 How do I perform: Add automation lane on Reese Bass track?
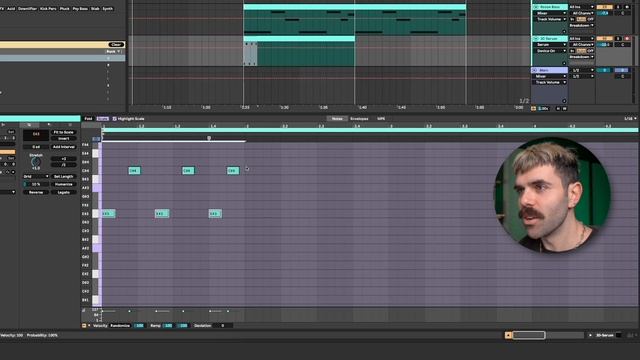[x=564, y=31]
